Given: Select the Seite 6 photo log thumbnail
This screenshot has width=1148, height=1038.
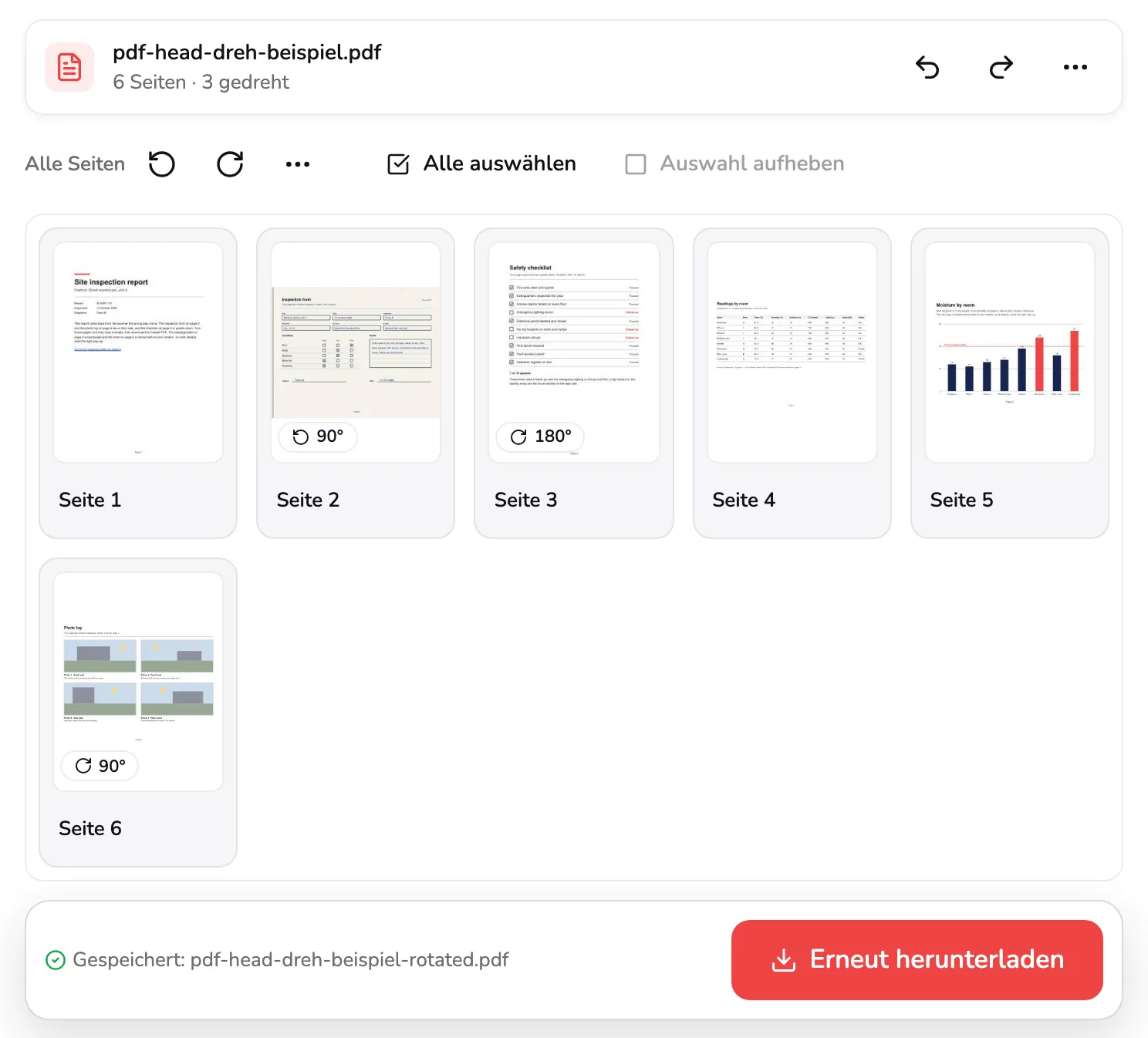Looking at the screenshot, I should pyautogui.click(x=138, y=682).
